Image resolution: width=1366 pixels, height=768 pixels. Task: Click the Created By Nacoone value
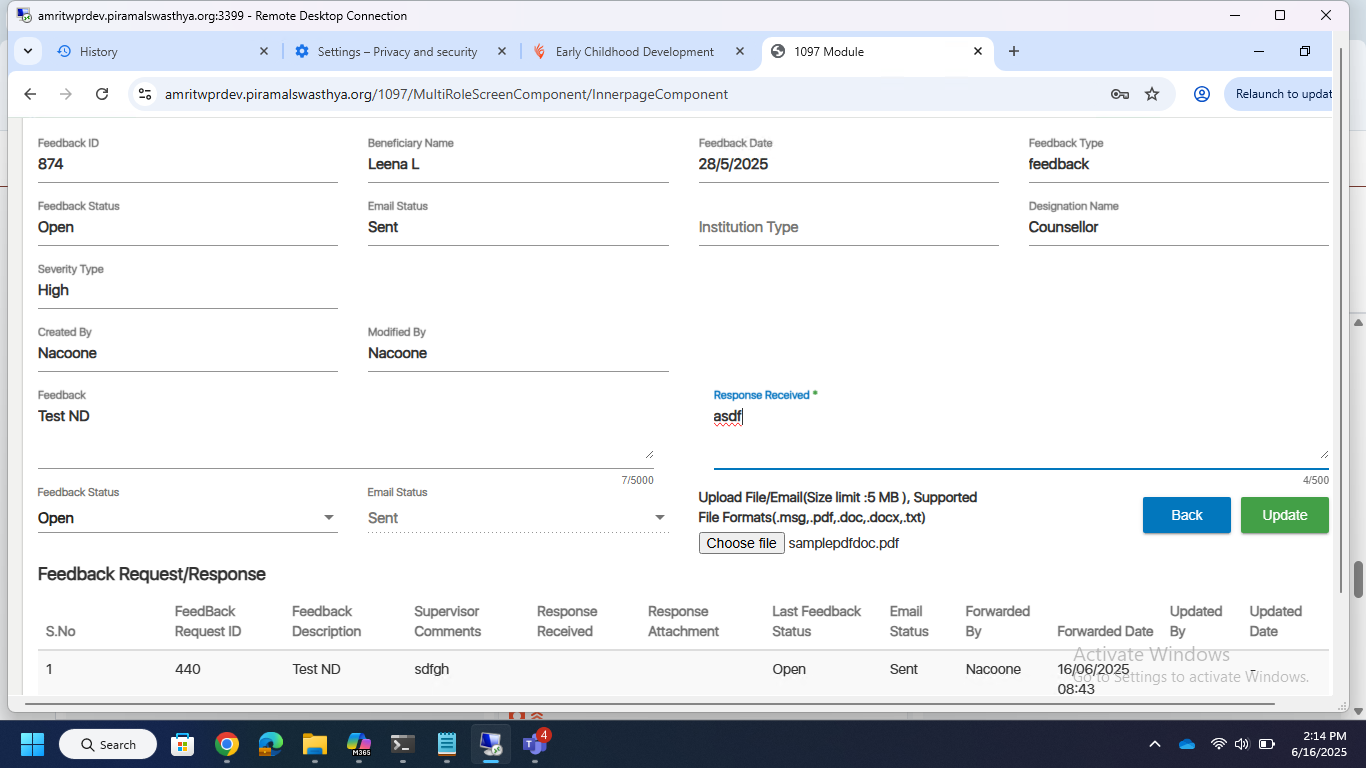(x=67, y=353)
